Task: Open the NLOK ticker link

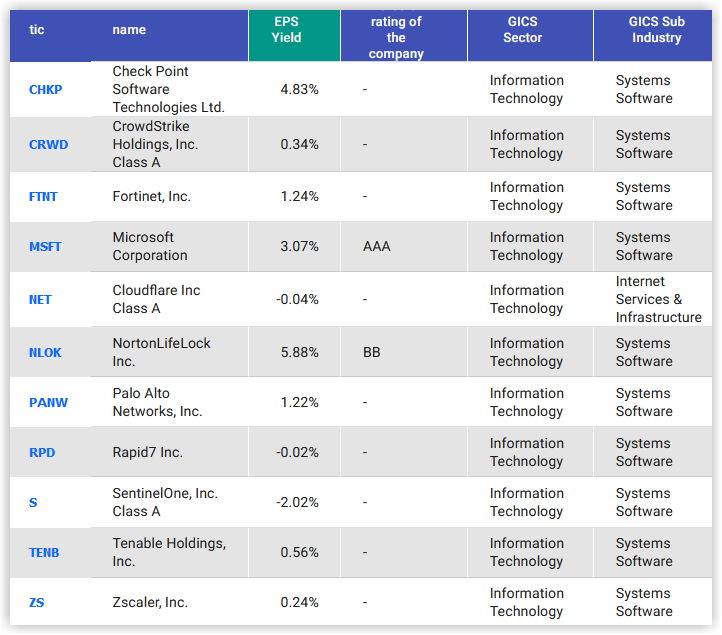Action: pyautogui.click(x=45, y=353)
